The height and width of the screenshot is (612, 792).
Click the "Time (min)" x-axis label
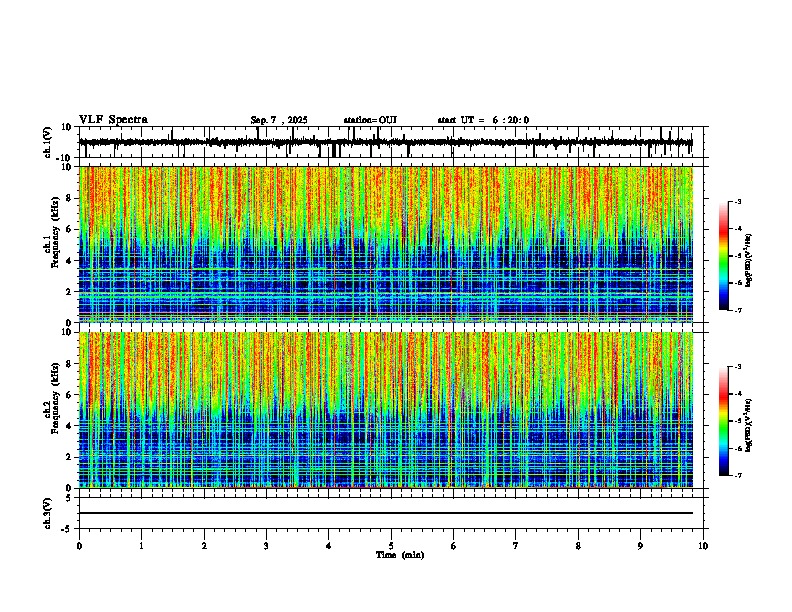click(400, 555)
